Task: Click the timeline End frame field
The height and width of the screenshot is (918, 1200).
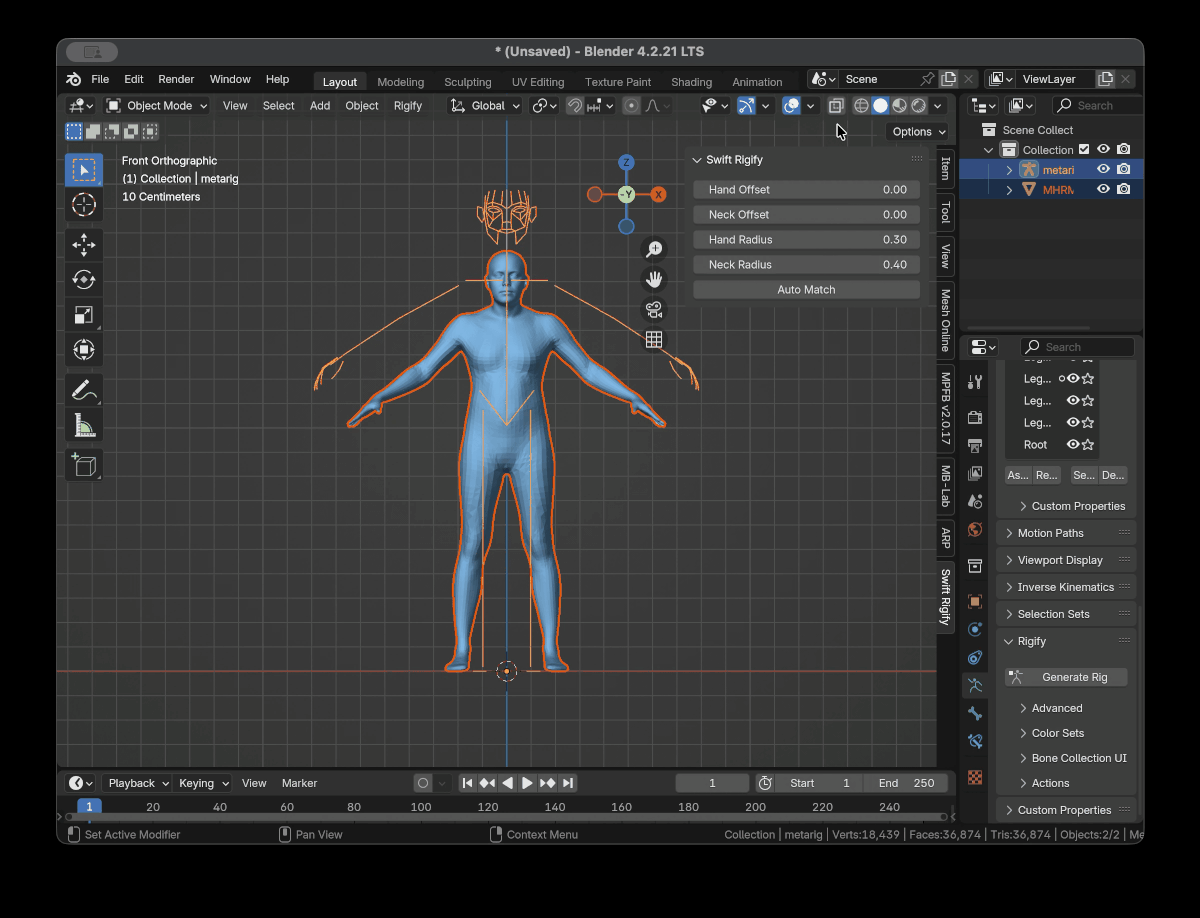Action: coord(905,783)
